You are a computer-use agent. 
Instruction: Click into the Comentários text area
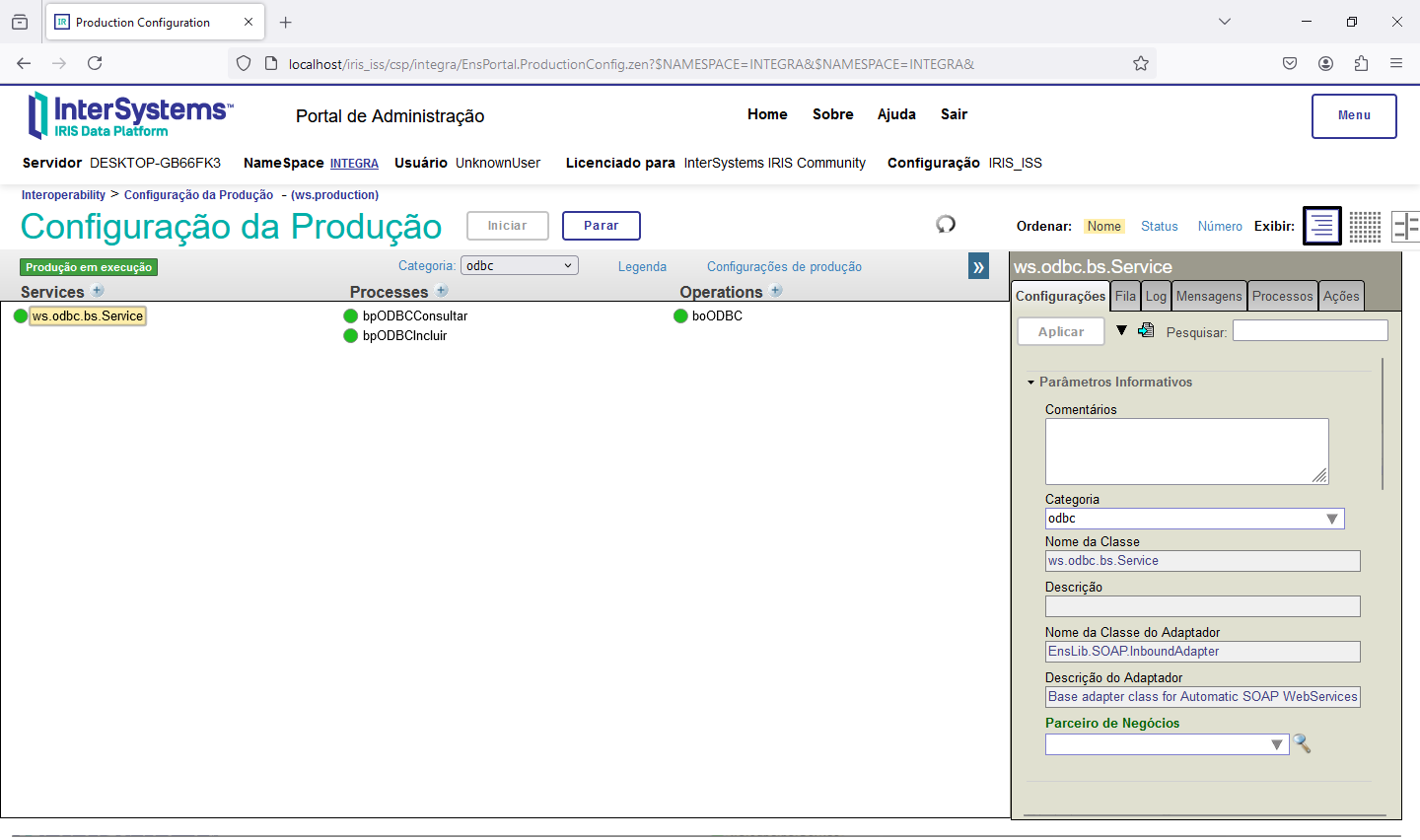click(x=1186, y=452)
